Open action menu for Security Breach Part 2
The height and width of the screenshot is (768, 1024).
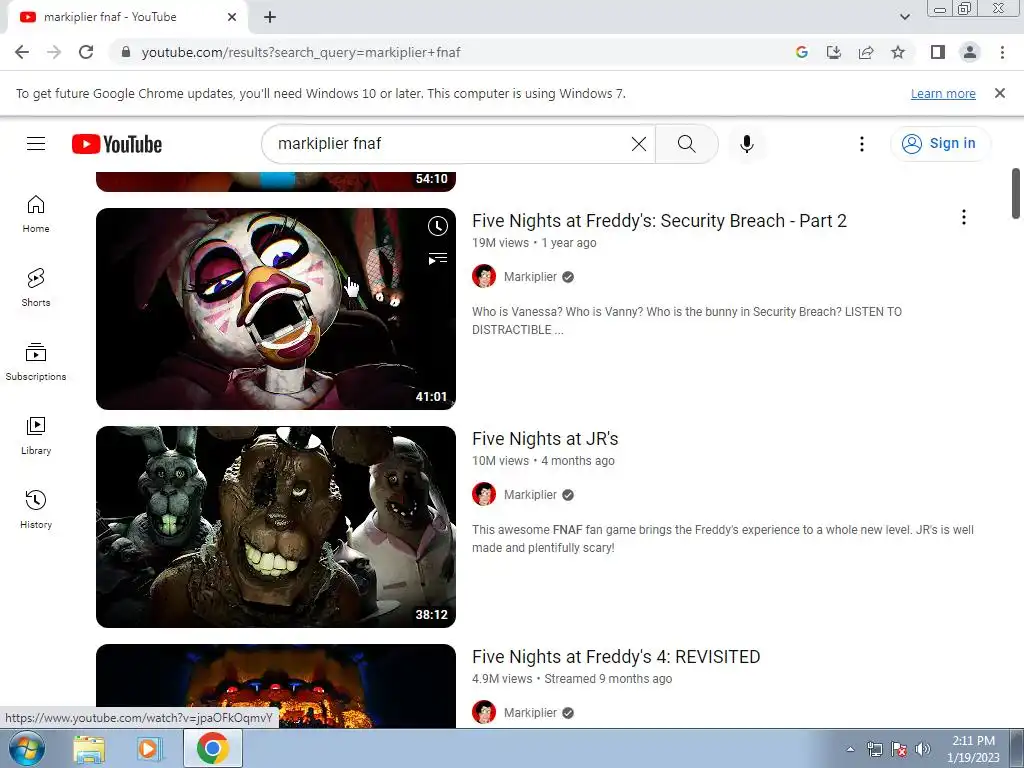click(963, 217)
